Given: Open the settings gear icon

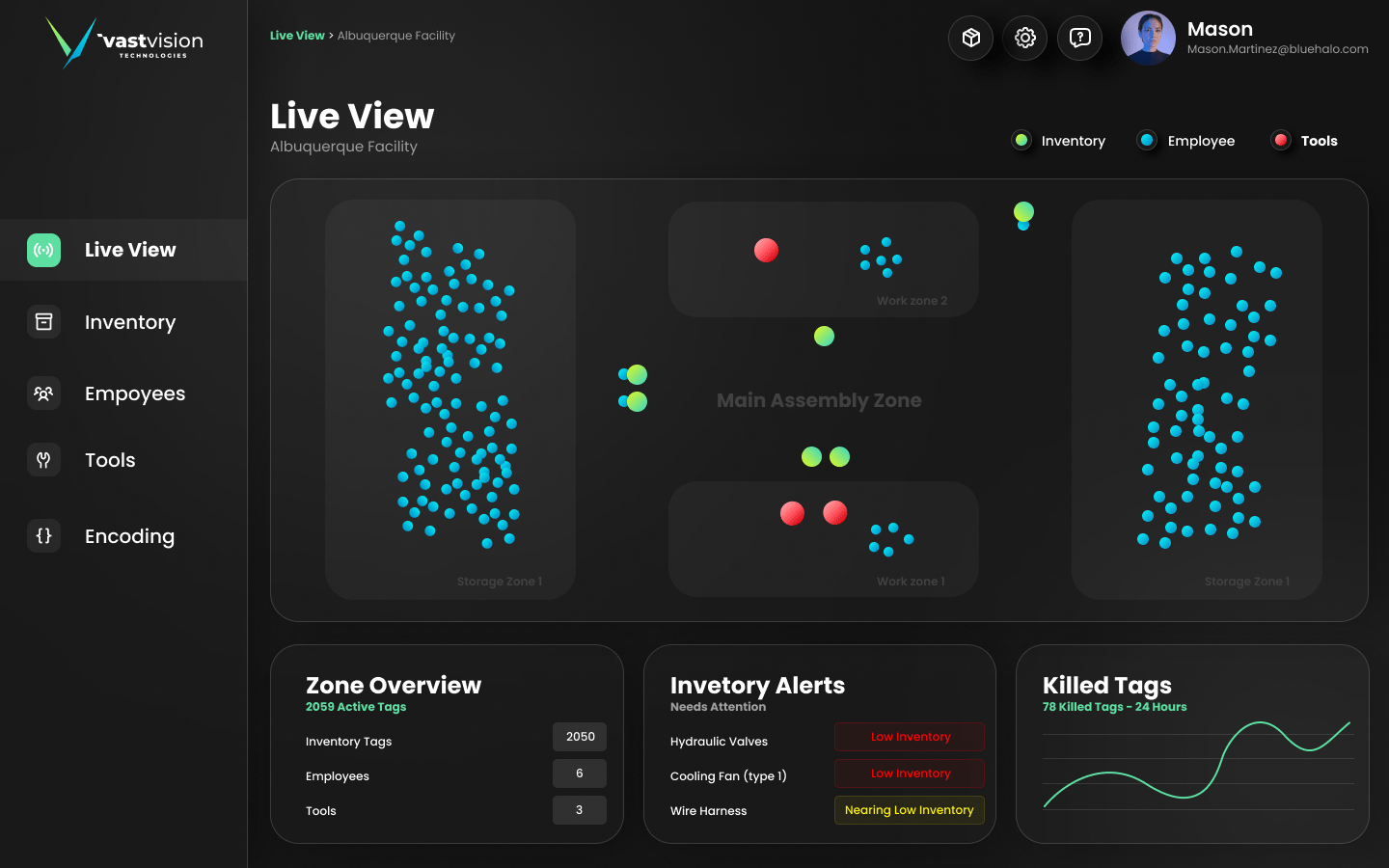Looking at the screenshot, I should point(1024,38).
